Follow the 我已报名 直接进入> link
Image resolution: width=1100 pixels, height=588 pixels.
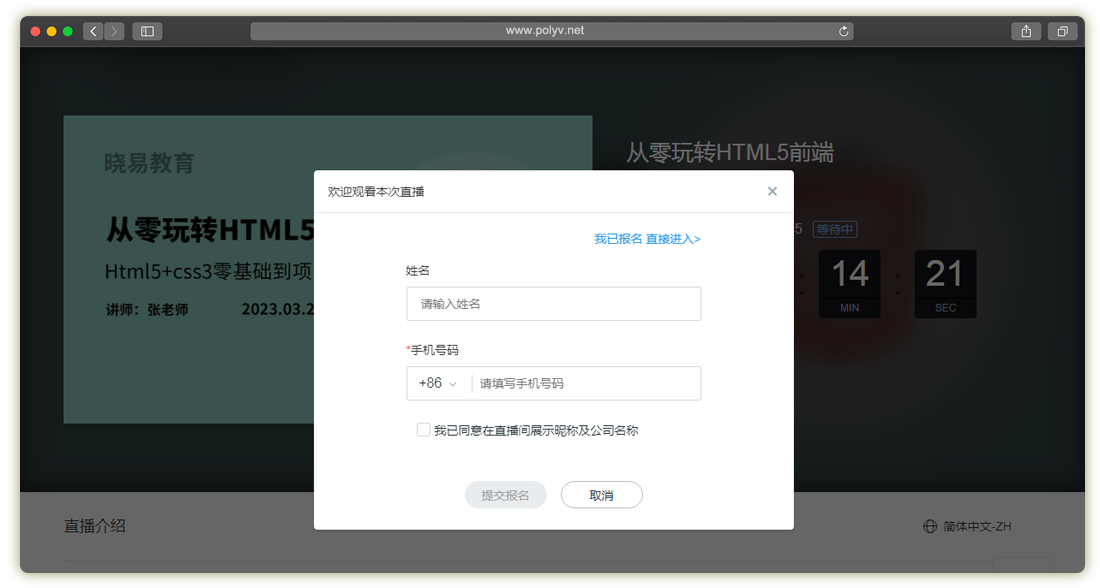pyautogui.click(x=647, y=239)
